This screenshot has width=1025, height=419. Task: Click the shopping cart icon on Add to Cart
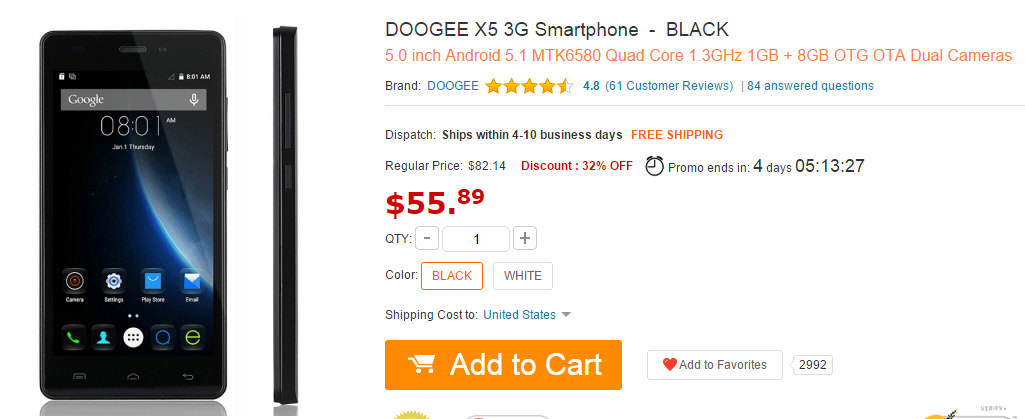point(422,364)
